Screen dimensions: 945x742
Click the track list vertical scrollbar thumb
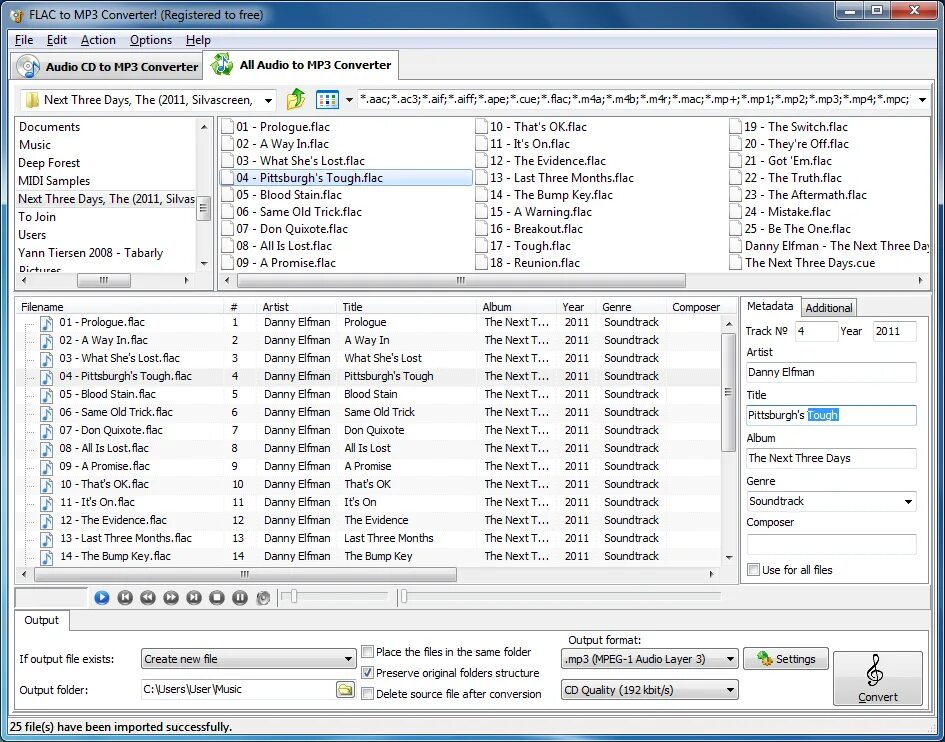729,392
